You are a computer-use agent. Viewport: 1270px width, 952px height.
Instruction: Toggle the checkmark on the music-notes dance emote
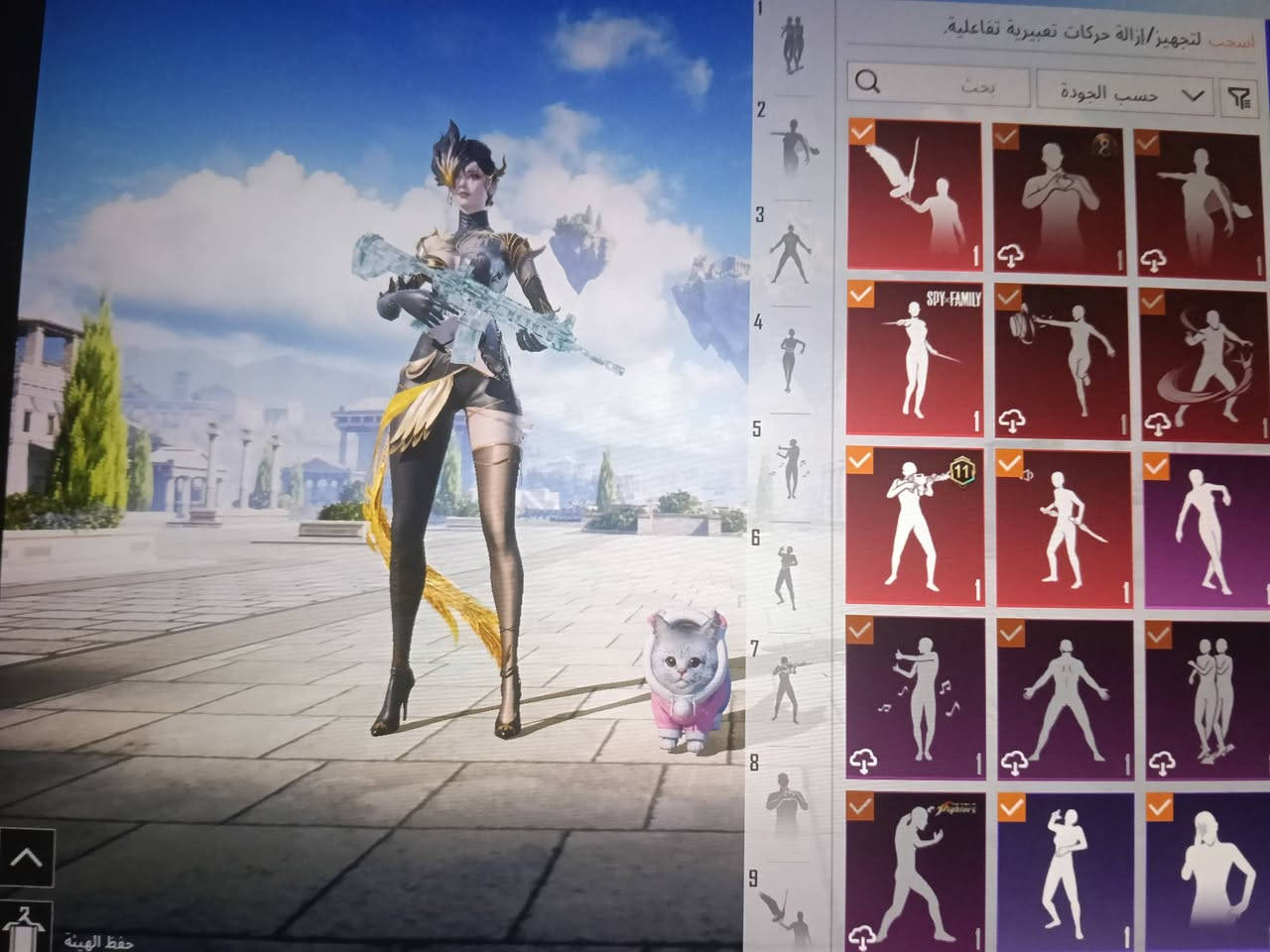click(860, 629)
